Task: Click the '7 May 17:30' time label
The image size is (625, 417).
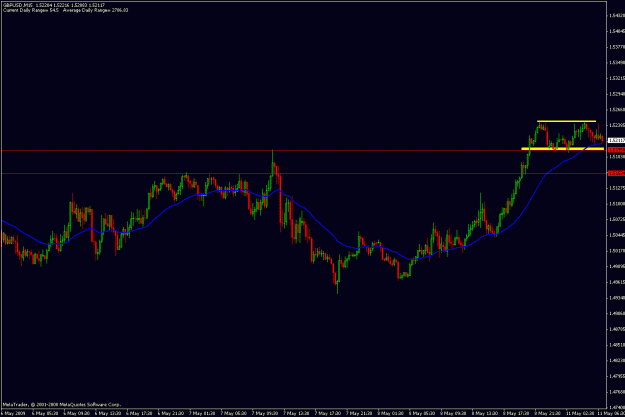Action: click(328, 413)
